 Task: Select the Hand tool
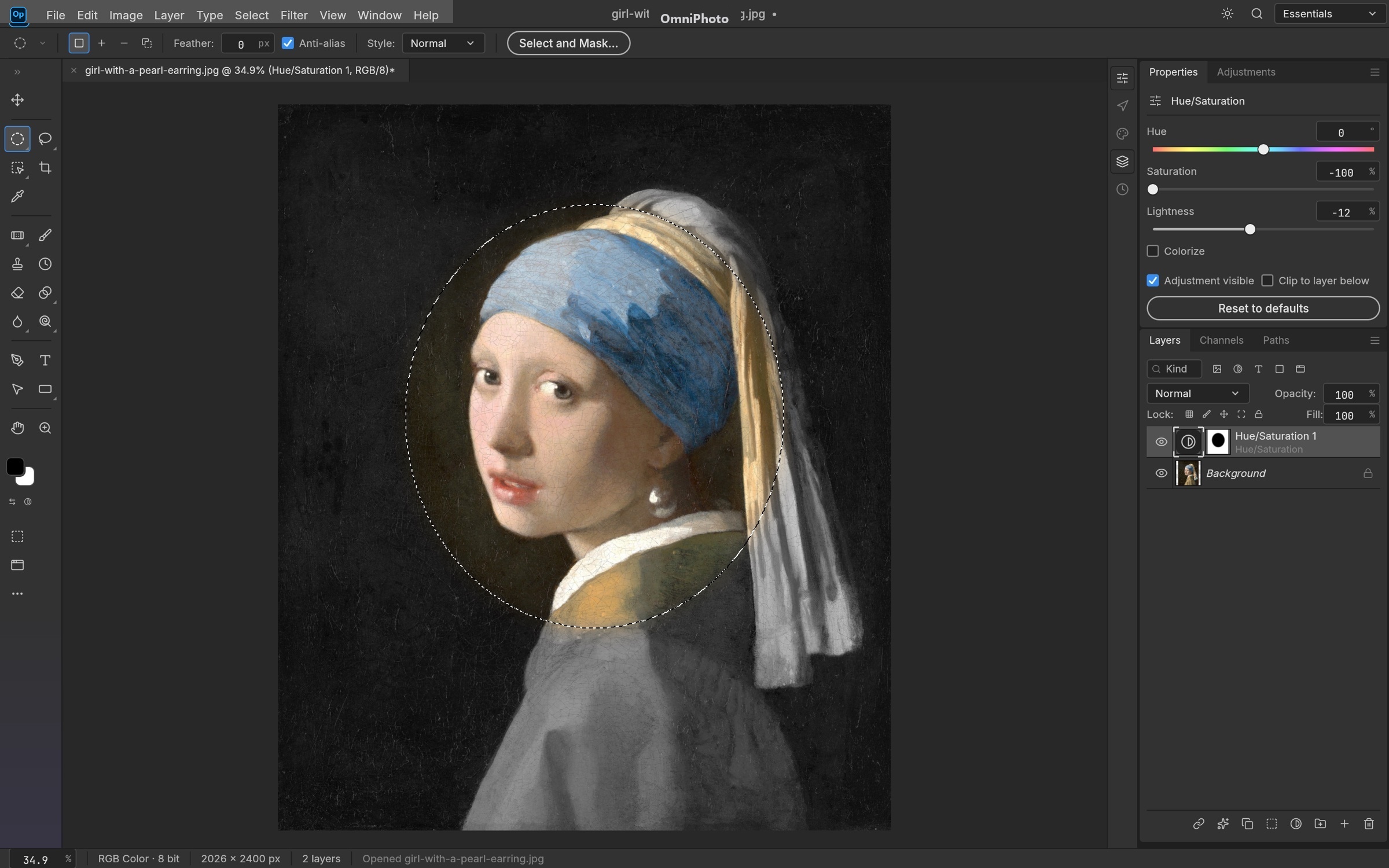click(x=17, y=428)
